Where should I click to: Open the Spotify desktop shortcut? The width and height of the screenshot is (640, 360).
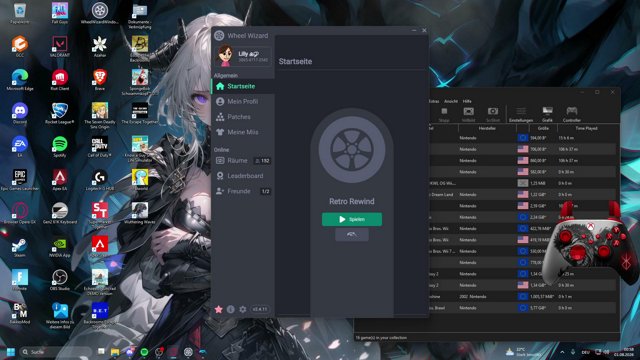60,147
